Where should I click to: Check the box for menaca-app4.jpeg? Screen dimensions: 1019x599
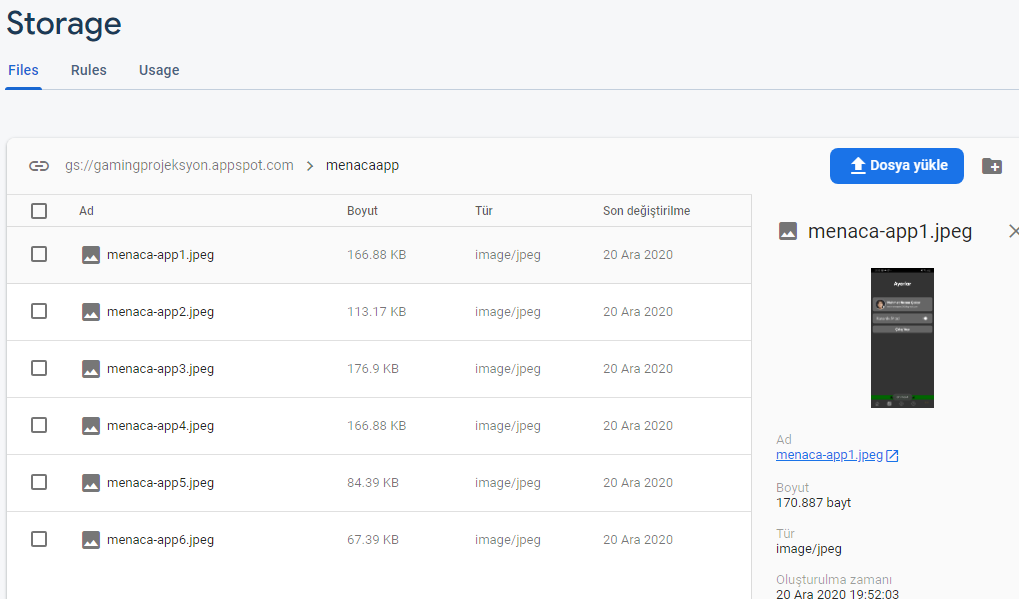coord(39,425)
